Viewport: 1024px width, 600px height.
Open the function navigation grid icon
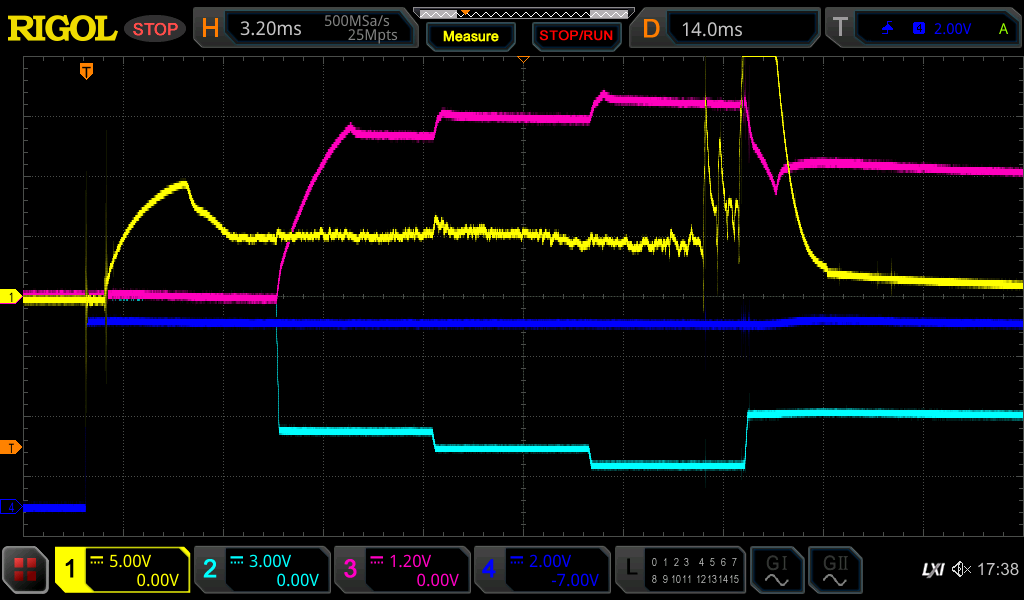pyautogui.click(x=26, y=570)
